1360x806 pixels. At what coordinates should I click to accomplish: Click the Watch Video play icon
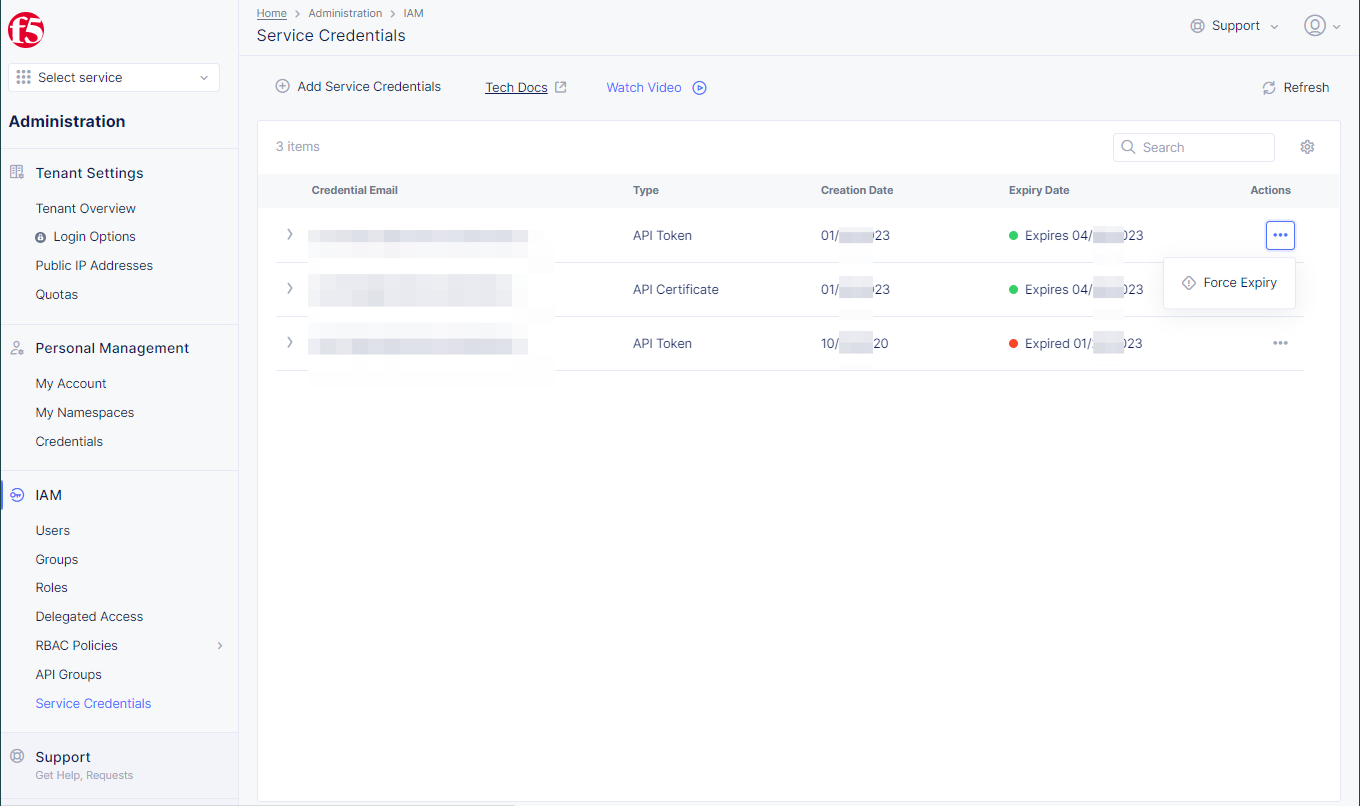tap(699, 88)
